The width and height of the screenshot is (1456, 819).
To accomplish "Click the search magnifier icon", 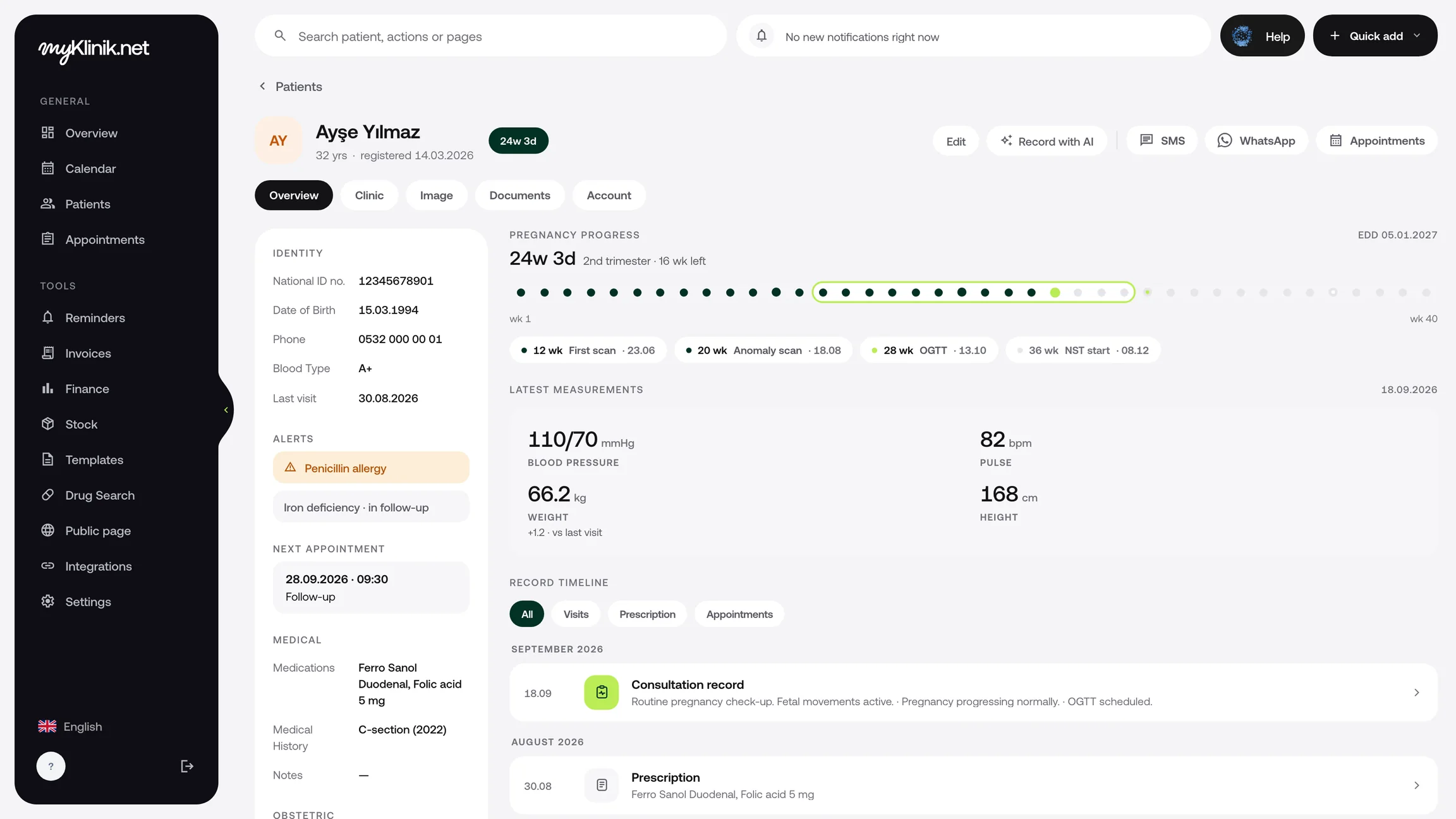I will pyautogui.click(x=280, y=35).
